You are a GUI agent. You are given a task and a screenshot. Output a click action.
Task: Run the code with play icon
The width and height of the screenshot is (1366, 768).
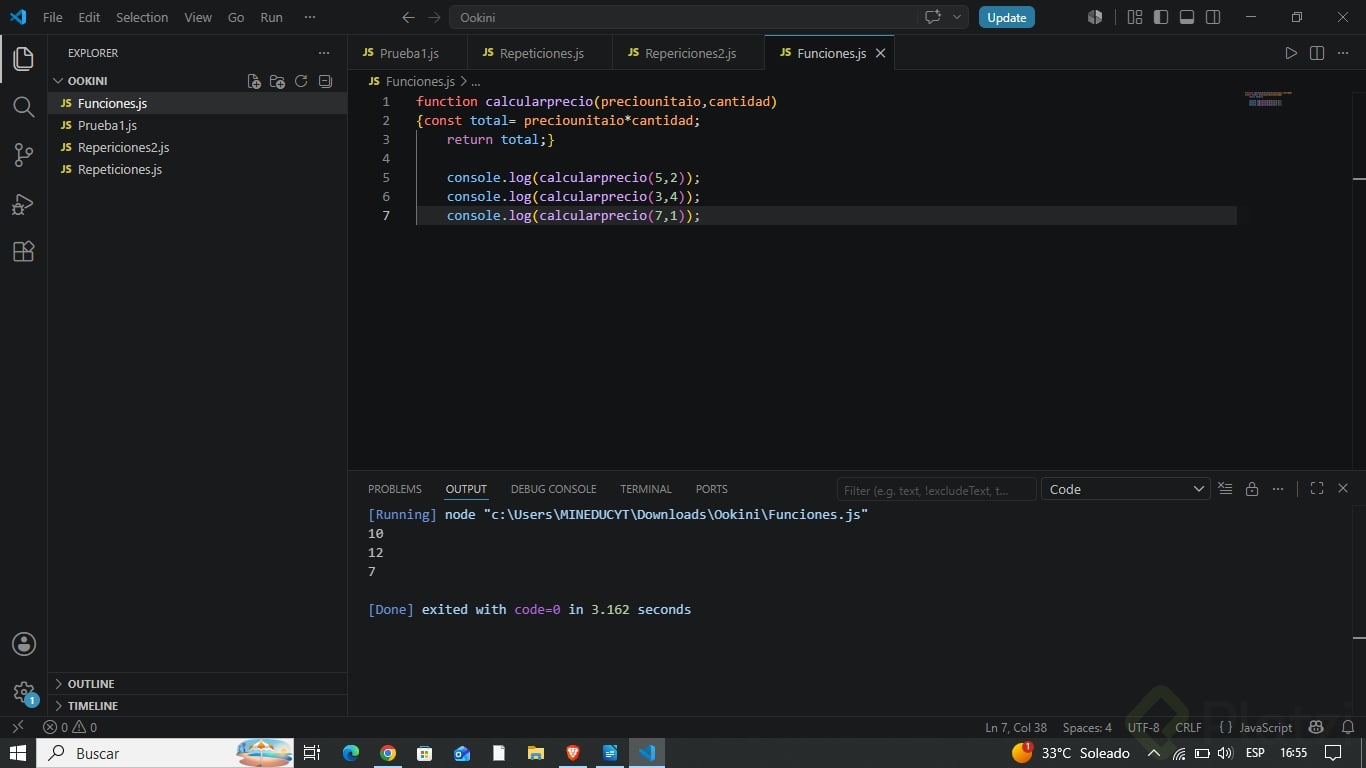pos(1291,53)
